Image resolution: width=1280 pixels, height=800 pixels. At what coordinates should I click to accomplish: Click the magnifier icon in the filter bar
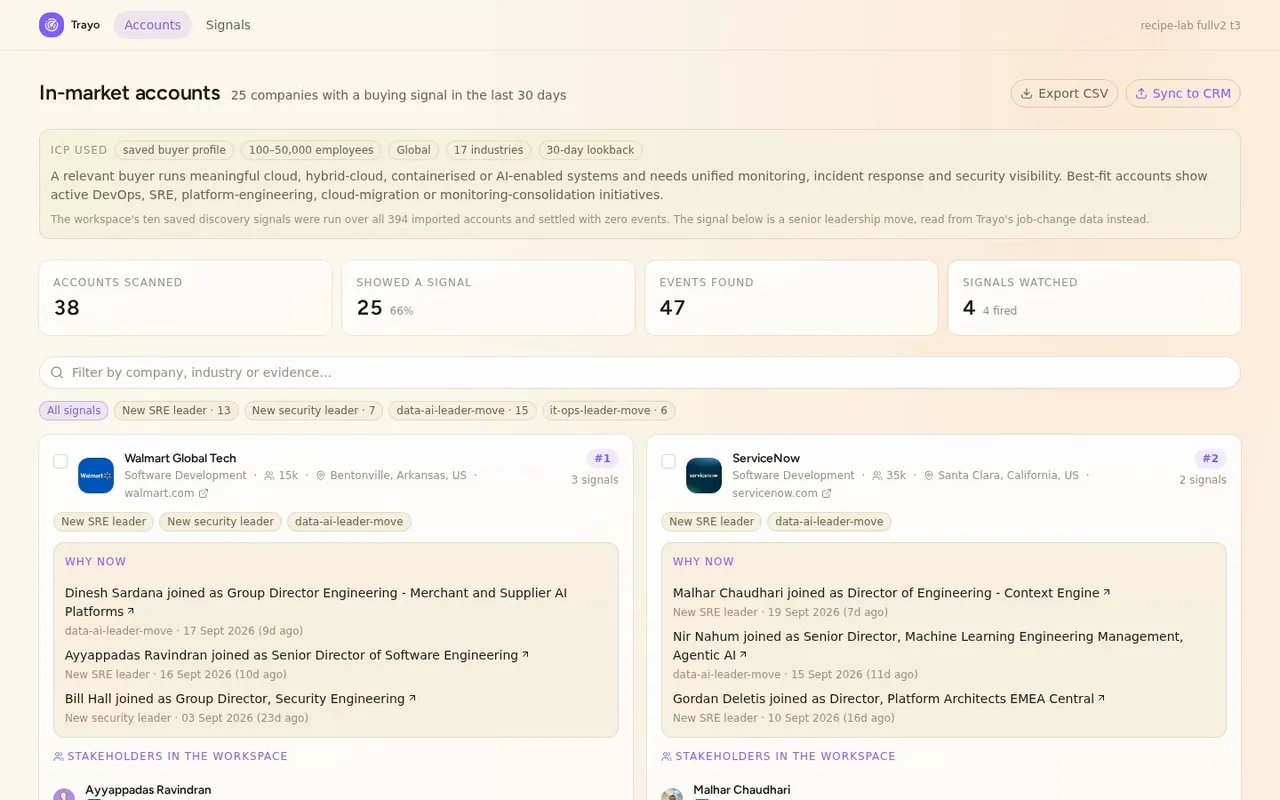click(57, 372)
